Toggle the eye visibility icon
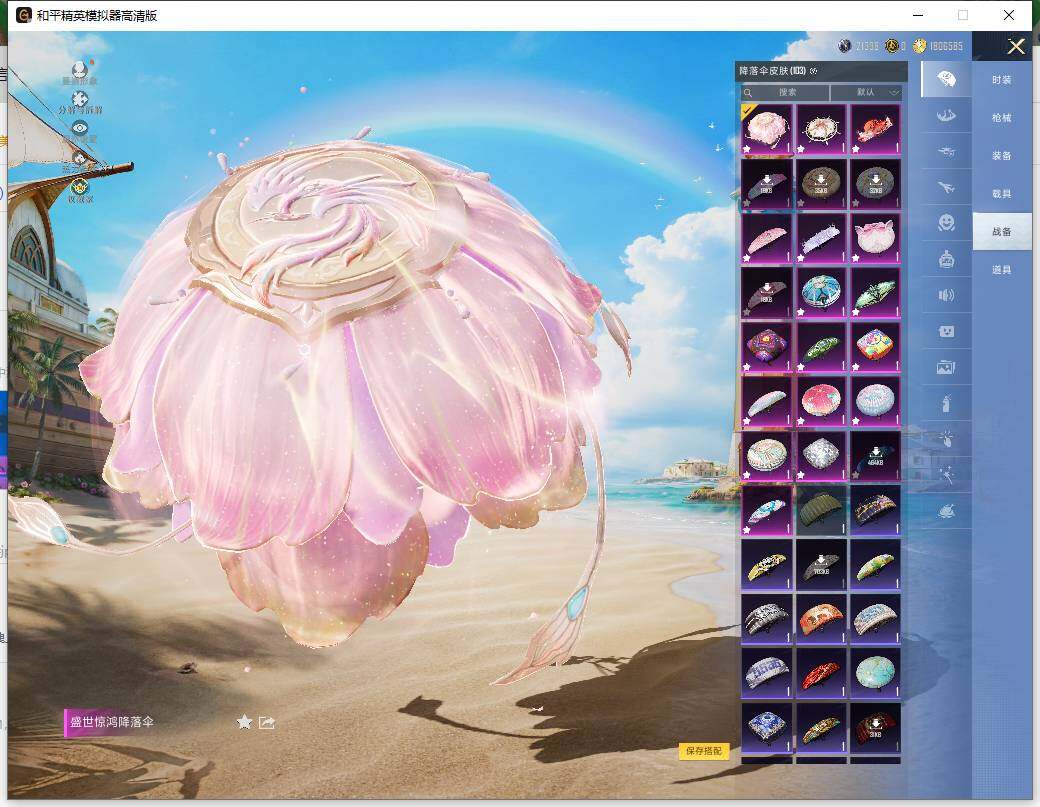This screenshot has width=1040, height=807. click(x=80, y=127)
